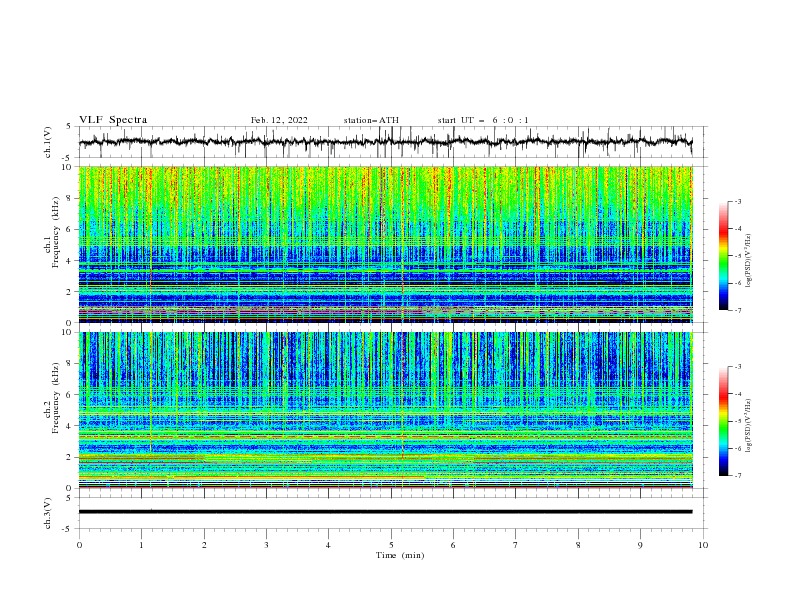792x612 pixels.
Task: Click the '-6' tick on the lower colorbar
Action: pos(737,448)
